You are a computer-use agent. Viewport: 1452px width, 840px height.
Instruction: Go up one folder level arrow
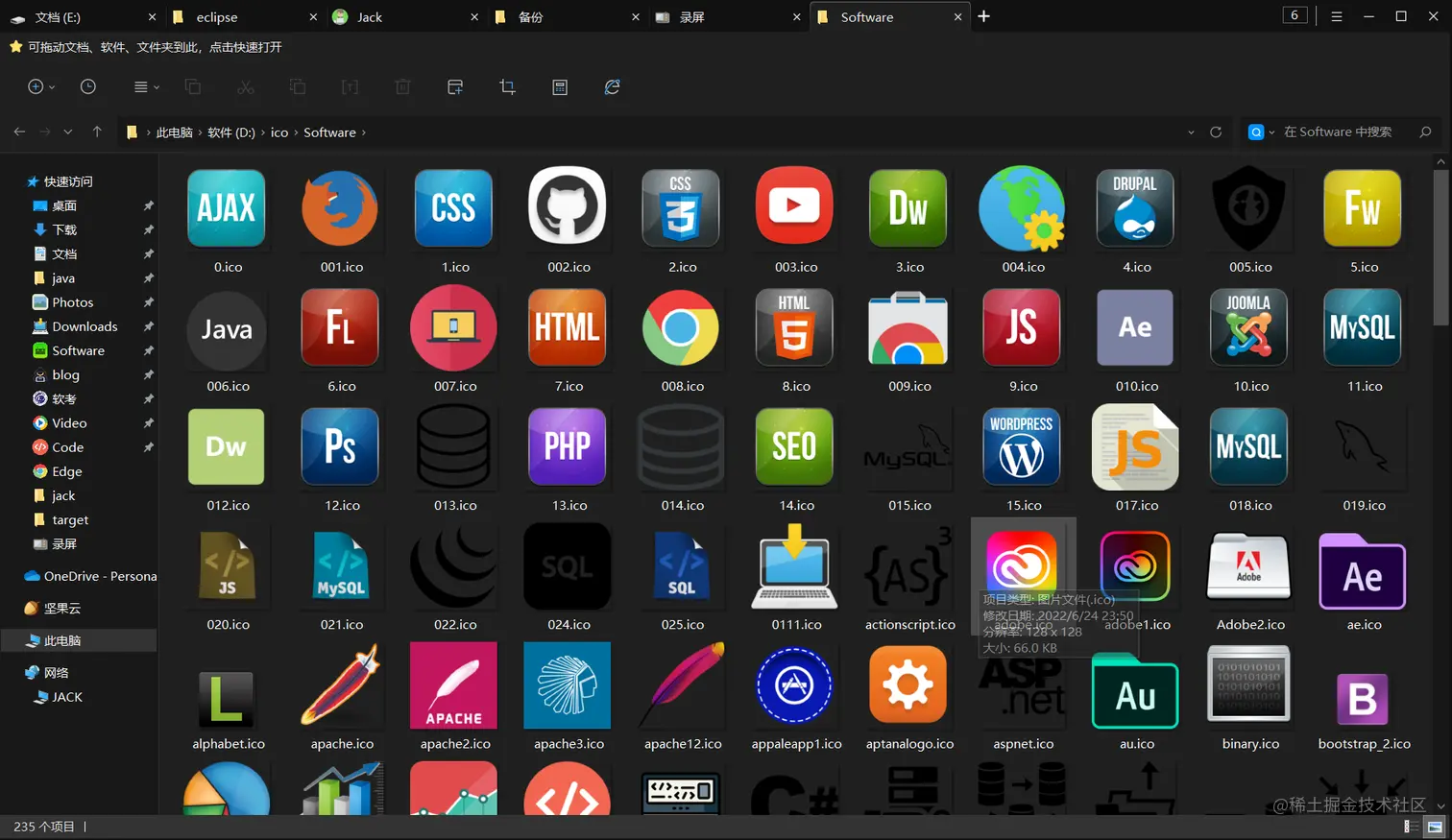97,132
